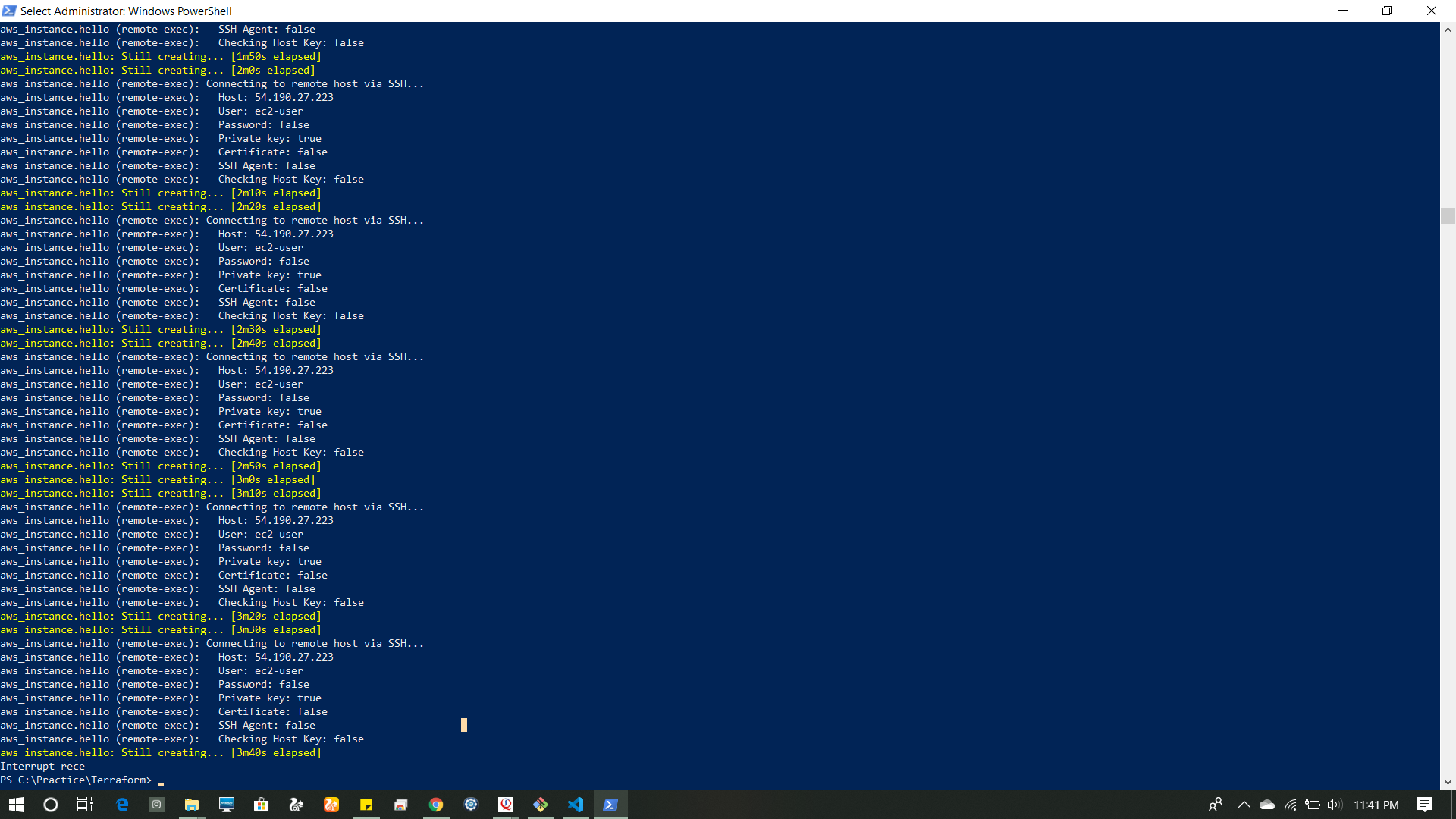Click the scrollbar up arrow
This screenshot has width=1456, height=819.
[1448, 30]
